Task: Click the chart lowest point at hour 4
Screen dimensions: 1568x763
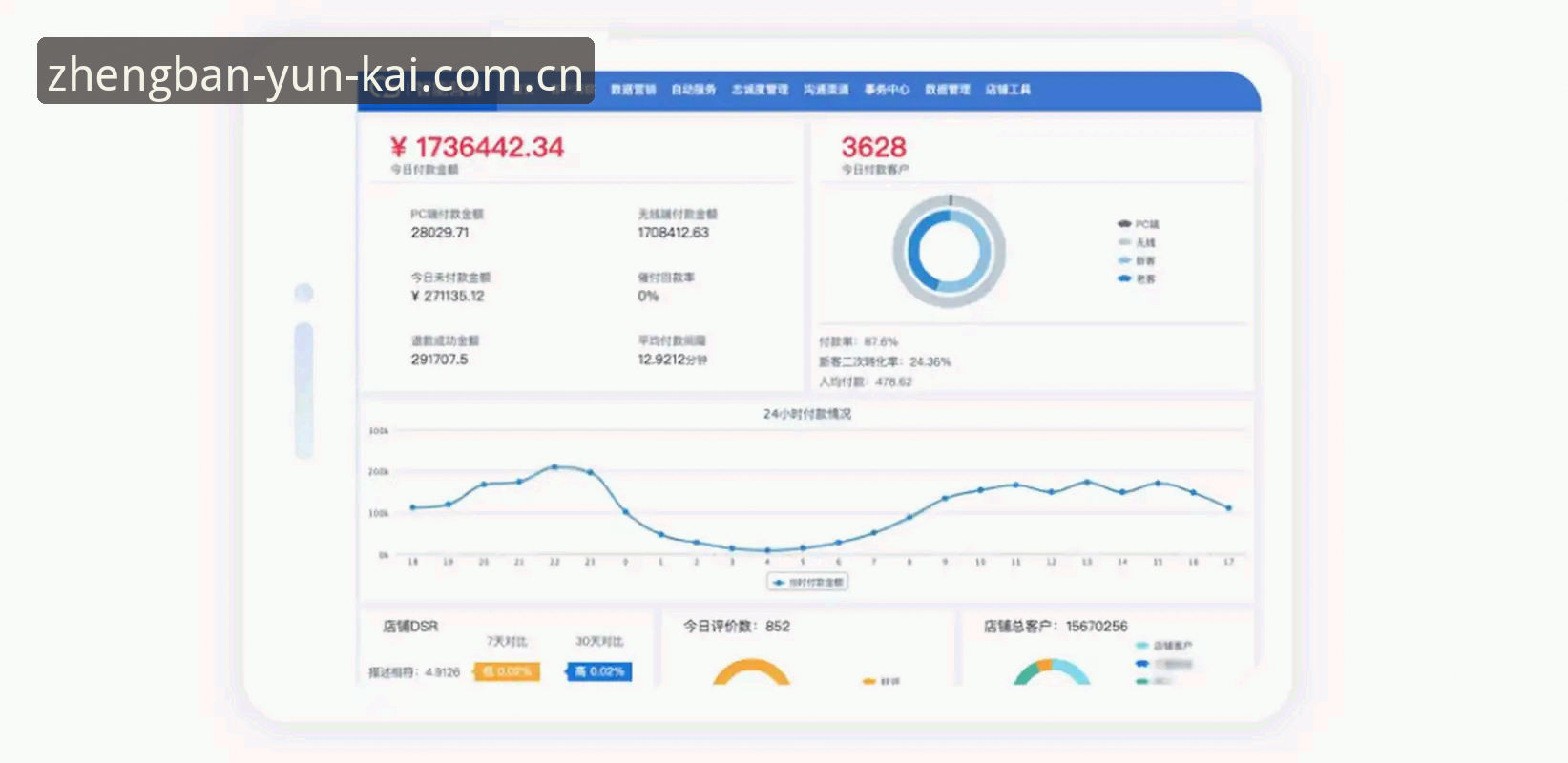Action: tap(767, 550)
